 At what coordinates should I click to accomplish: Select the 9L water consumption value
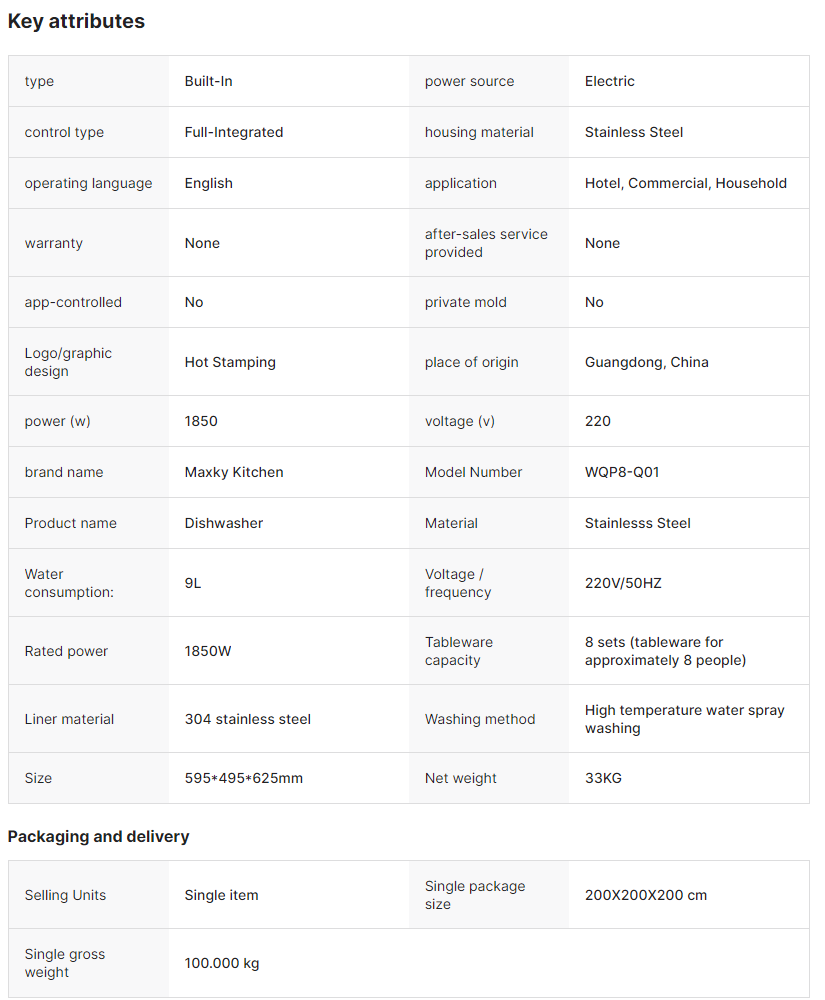pyautogui.click(x=193, y=583)
